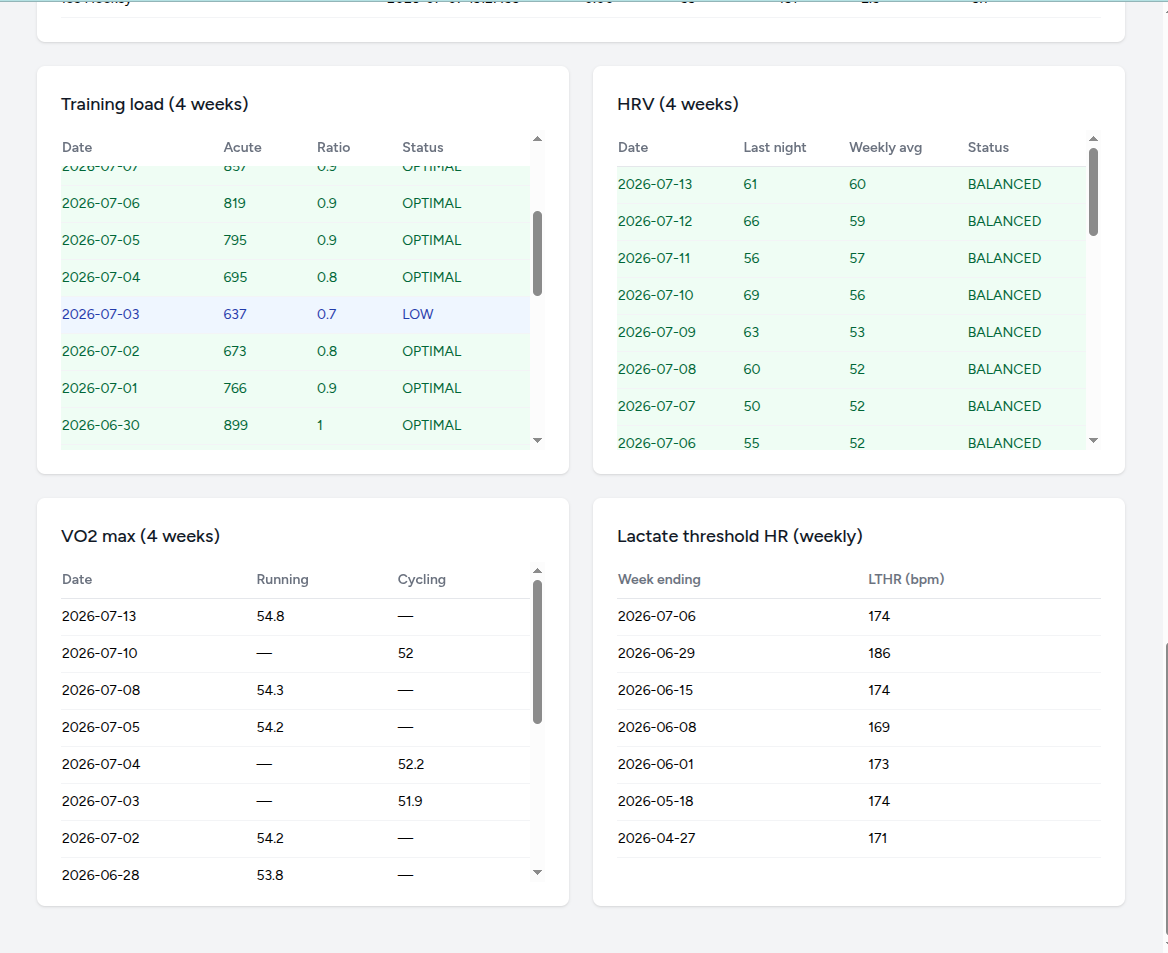This screenshot has height=953, width=1168.
Task: Click BALANCED status for 2026-07-11 HRV row
Action: click(1004, 259)
